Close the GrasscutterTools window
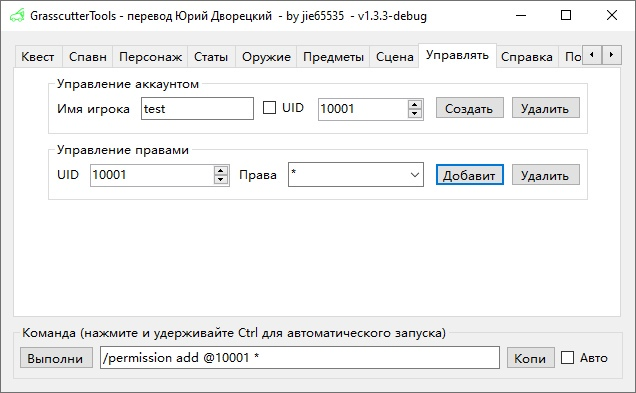636x393 pixels. tap(612, 16)
